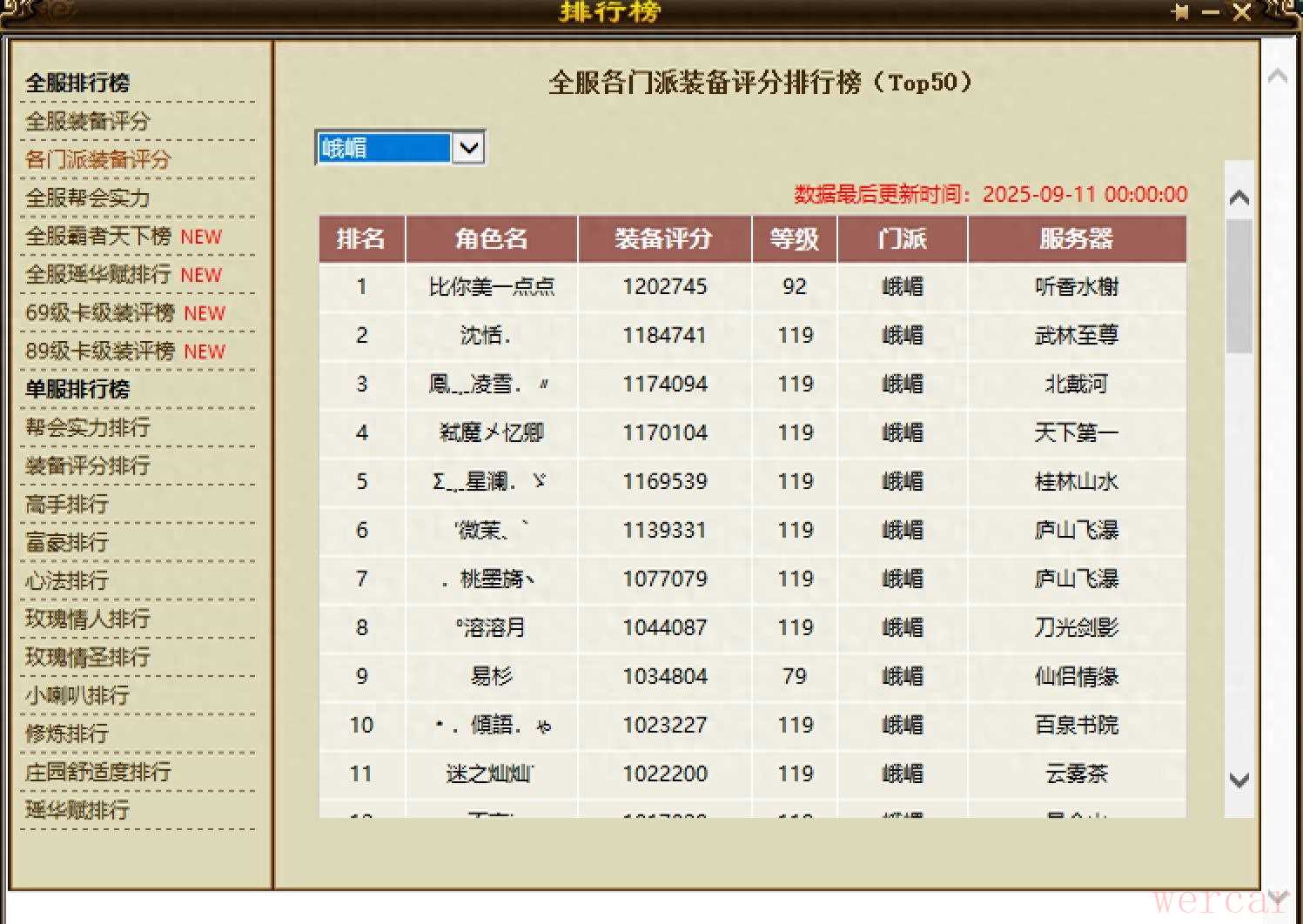This screenshot has height=924, width=1303.
Task: Click the outer page scroll-up chevron
Action: pos(1277,77)
